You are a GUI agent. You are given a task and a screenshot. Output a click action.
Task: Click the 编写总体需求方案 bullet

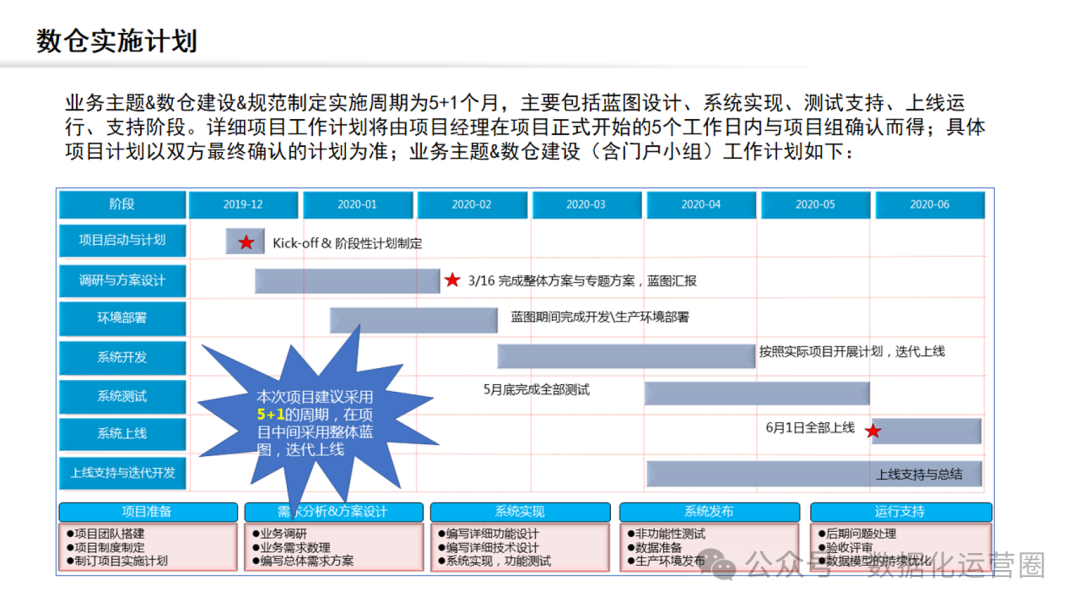coord(303,560)
